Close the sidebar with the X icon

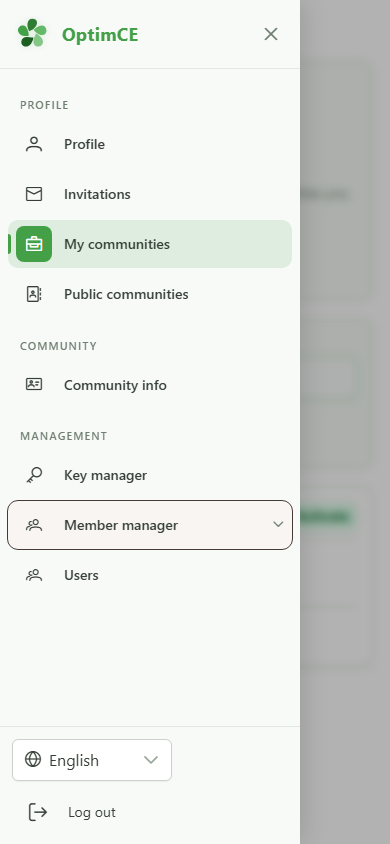(x=271, y=34)
